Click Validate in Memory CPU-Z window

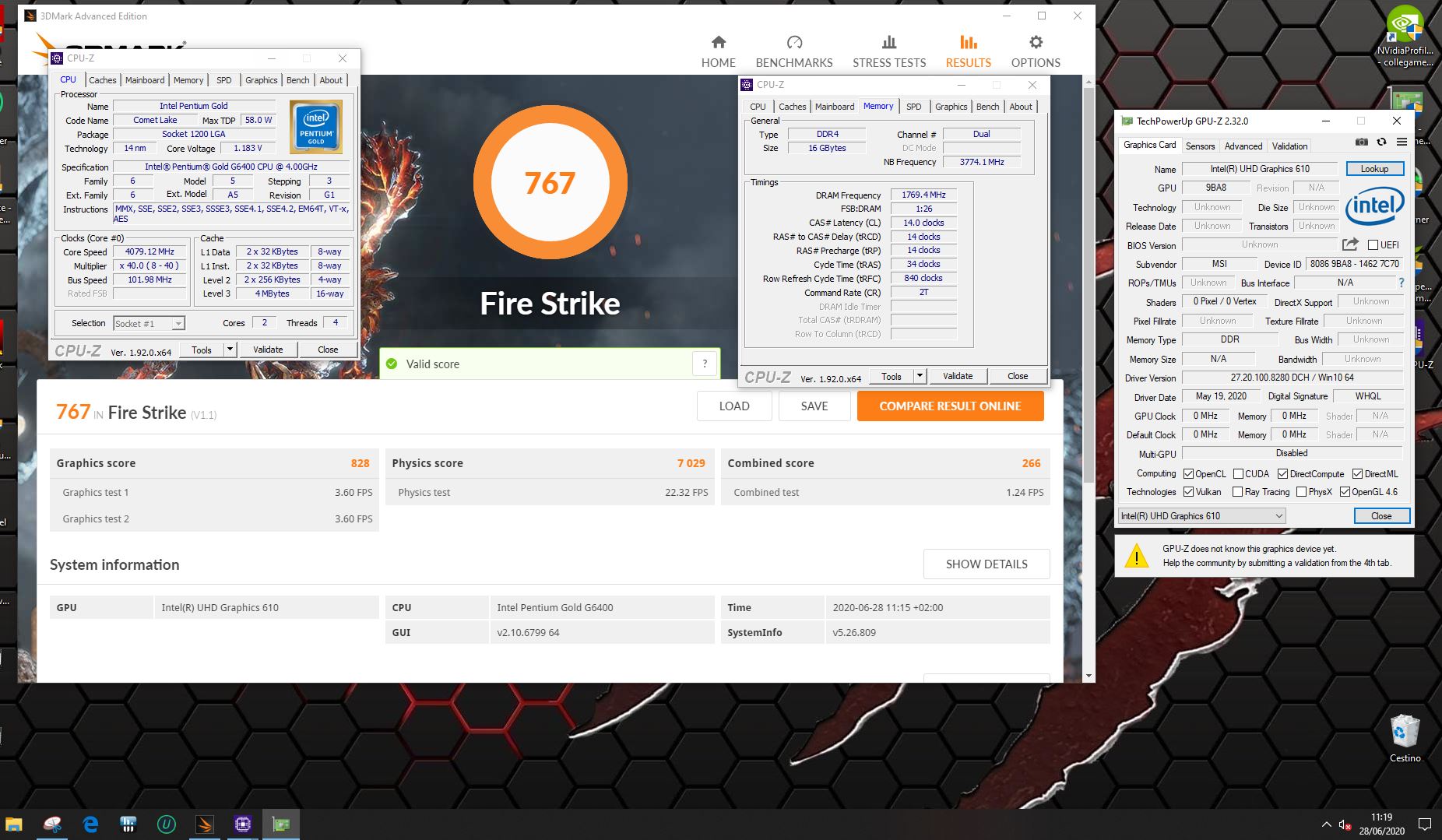[x=958, y=376]
